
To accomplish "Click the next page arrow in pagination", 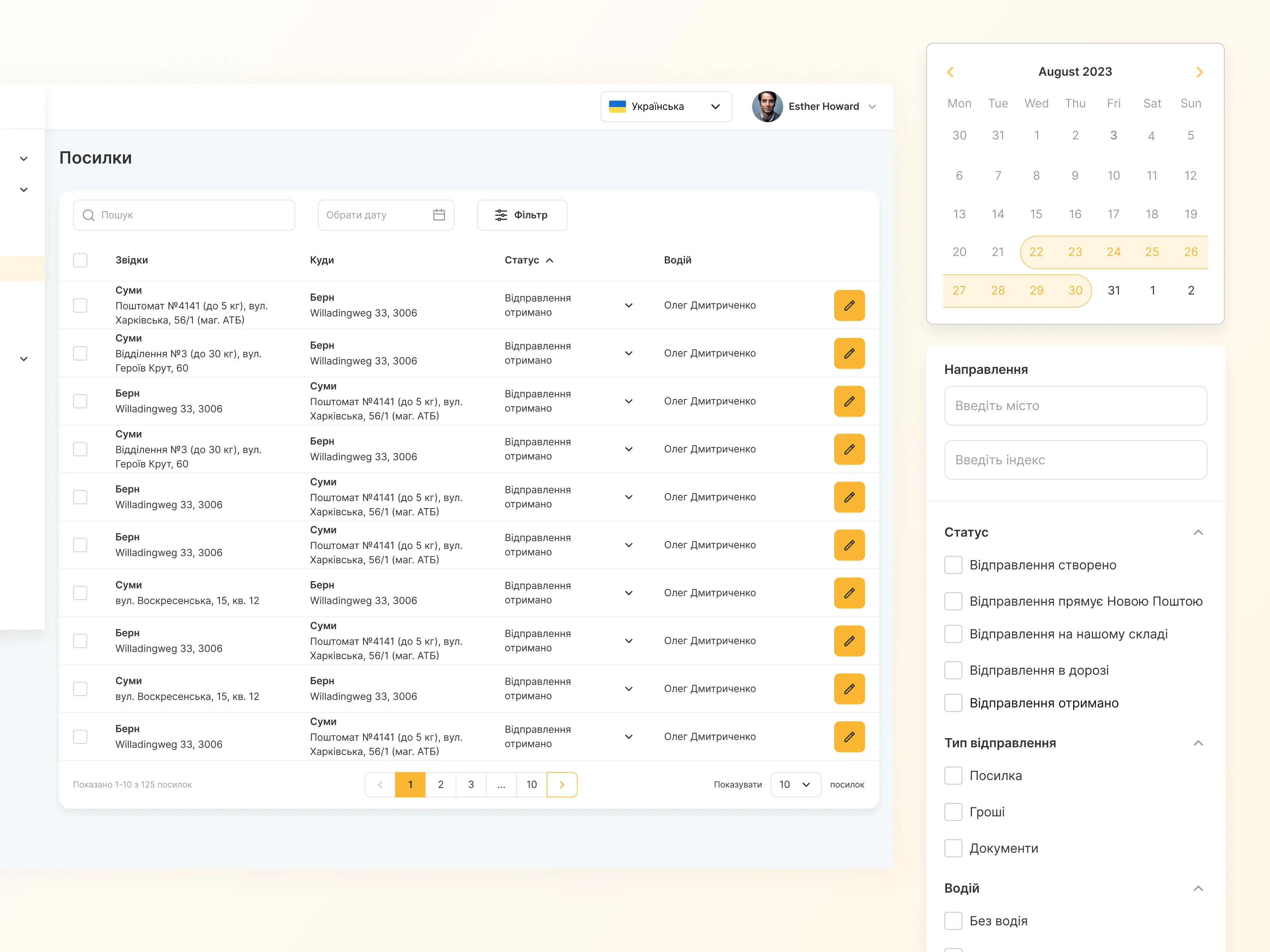I will 562,785.
